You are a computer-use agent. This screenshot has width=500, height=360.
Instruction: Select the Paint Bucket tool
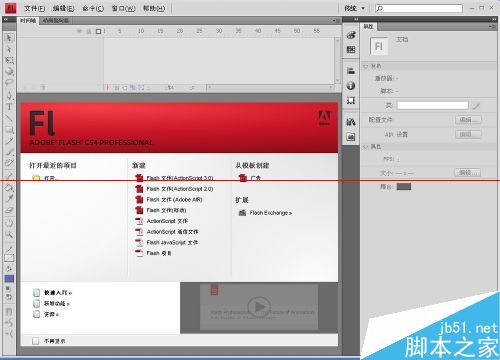(x=9, y=188)
